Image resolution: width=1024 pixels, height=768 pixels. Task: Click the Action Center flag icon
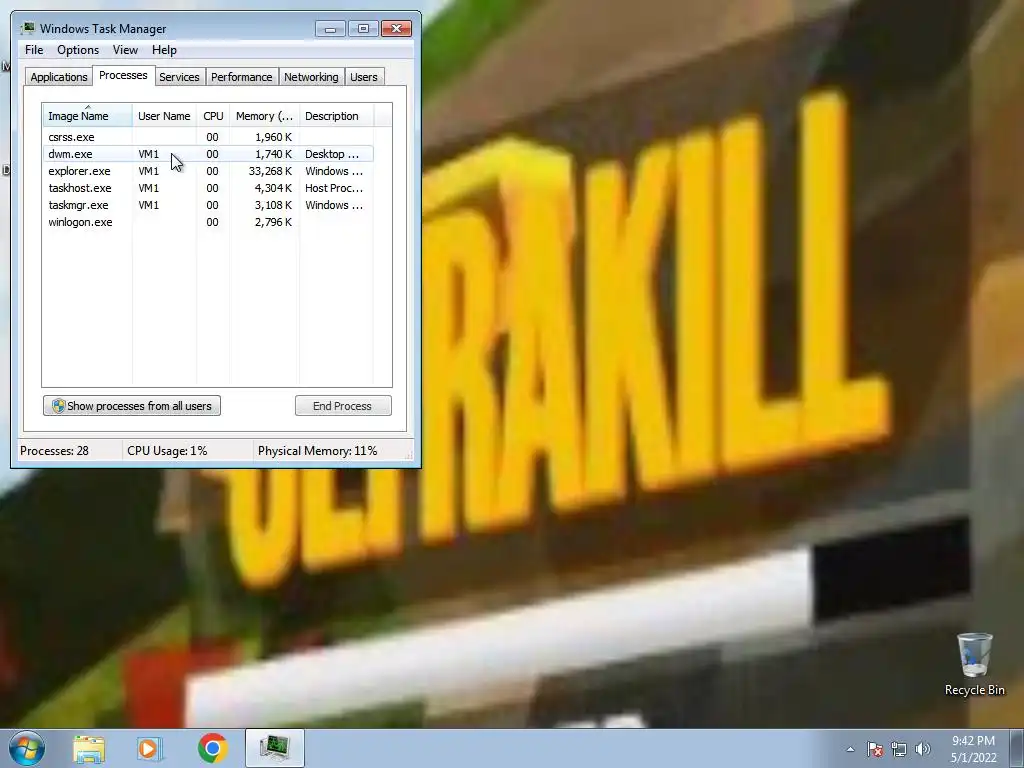874,749
